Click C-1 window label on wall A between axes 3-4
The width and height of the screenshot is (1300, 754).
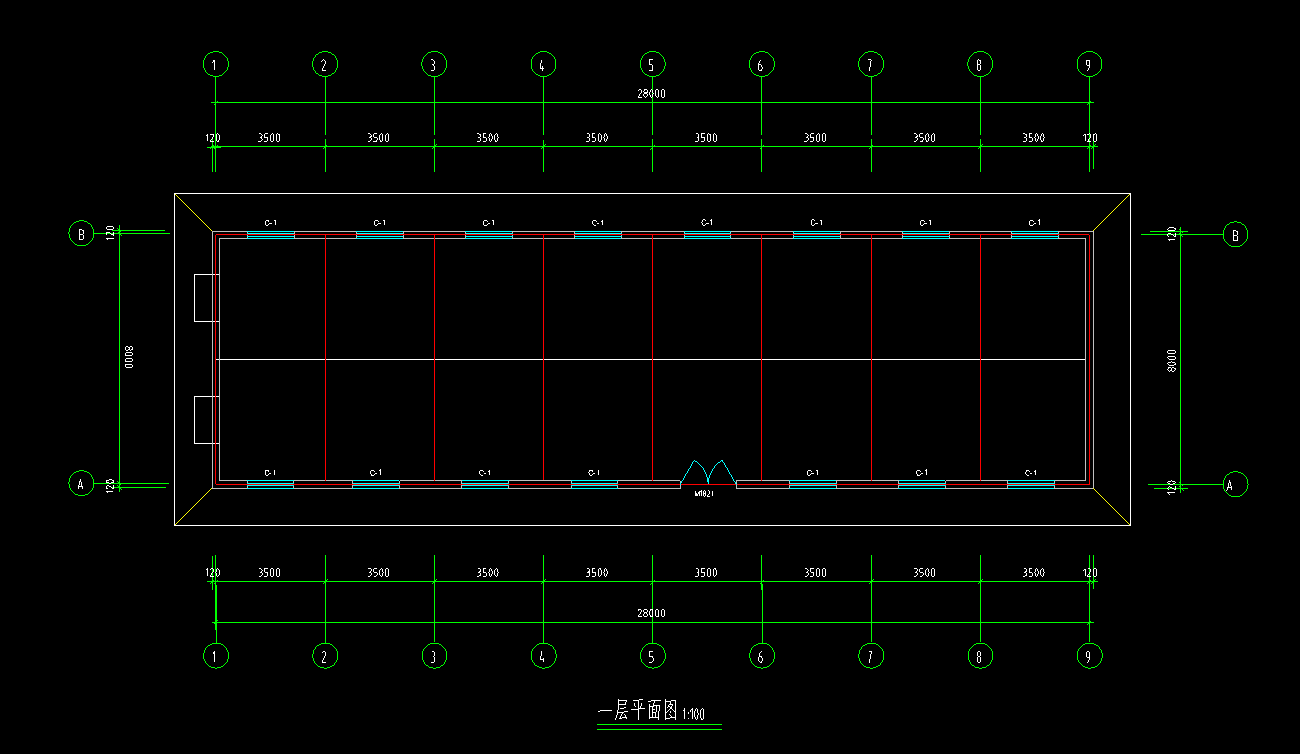coord(485,472)
